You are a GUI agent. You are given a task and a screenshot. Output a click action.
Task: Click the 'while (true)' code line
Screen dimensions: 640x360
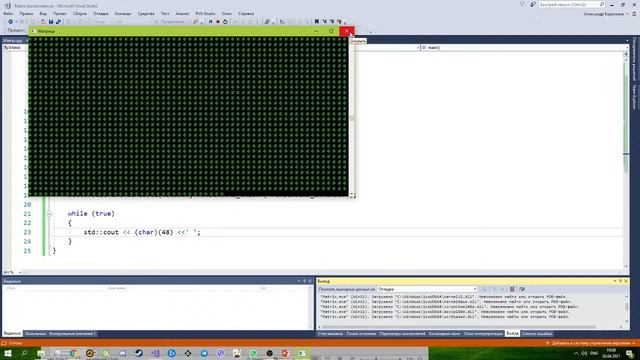click(x=91, y=213)
